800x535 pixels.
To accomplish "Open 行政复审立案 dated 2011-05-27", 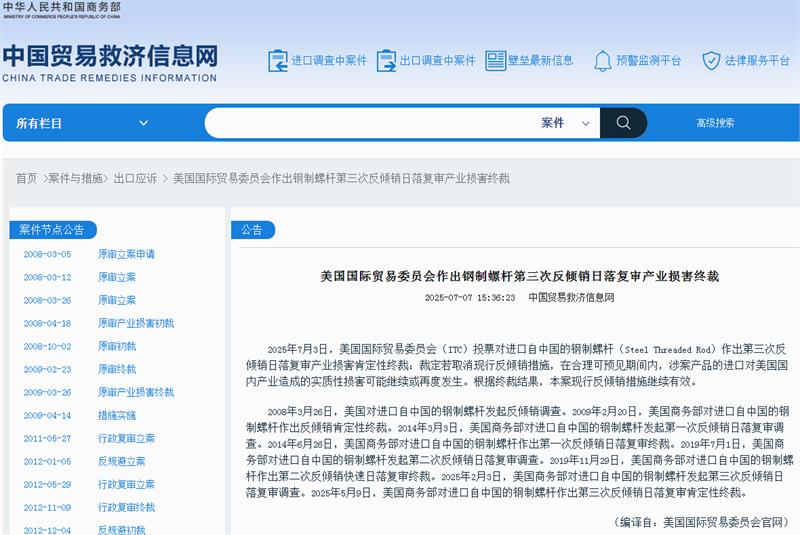I will pos(127,438).
